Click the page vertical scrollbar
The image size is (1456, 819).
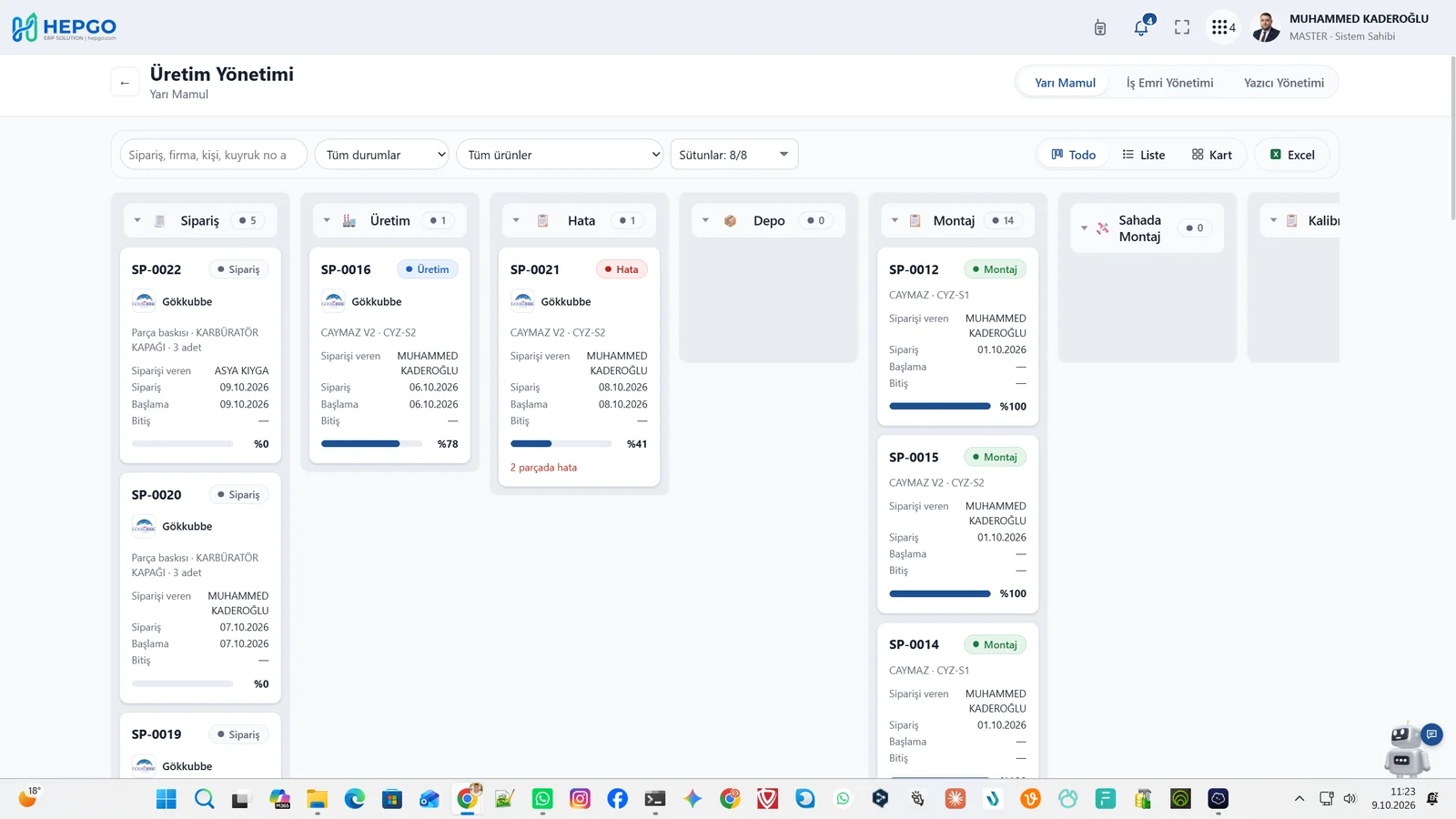(x=1451, y=136)
